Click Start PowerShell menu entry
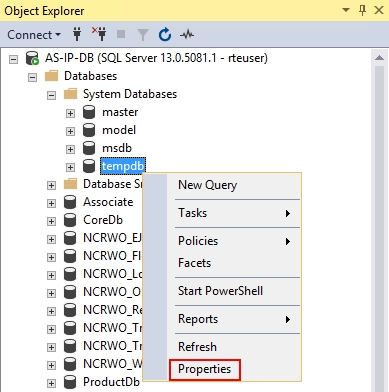Viewport: 389px width, 392px height. coord(221,291)
